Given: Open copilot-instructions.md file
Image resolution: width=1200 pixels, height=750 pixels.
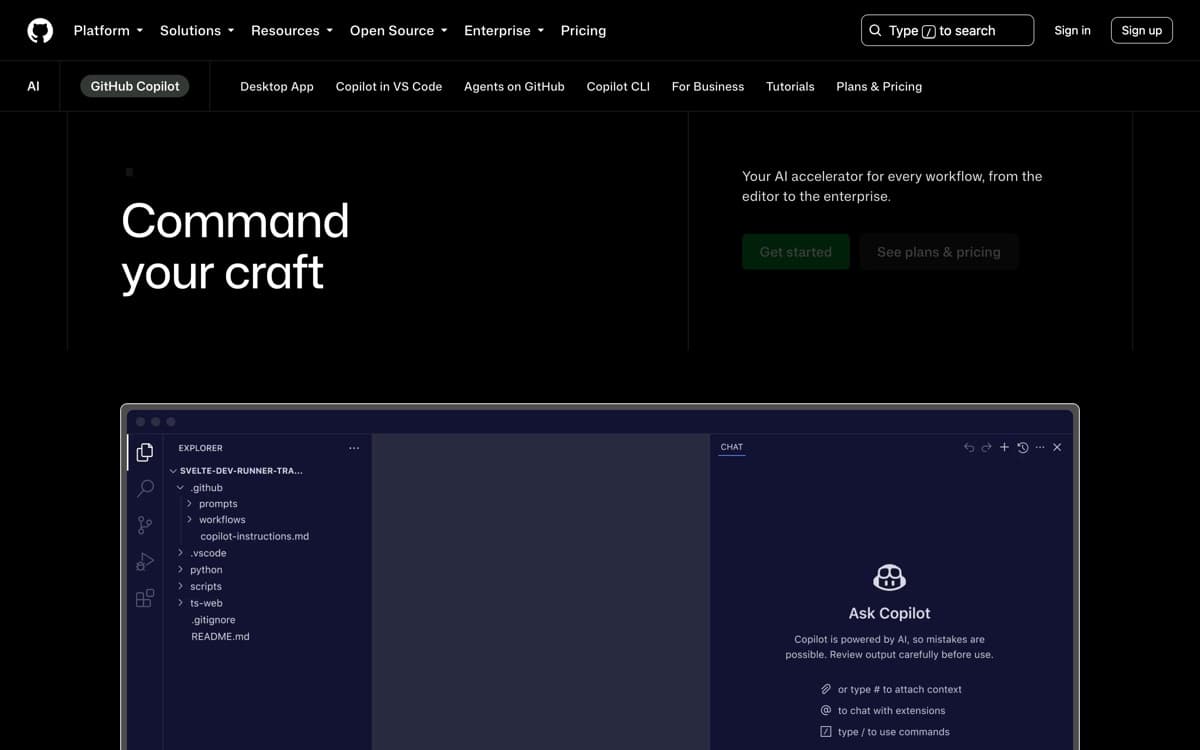Looking at the screenshot, I should click(x=255, y=536).
